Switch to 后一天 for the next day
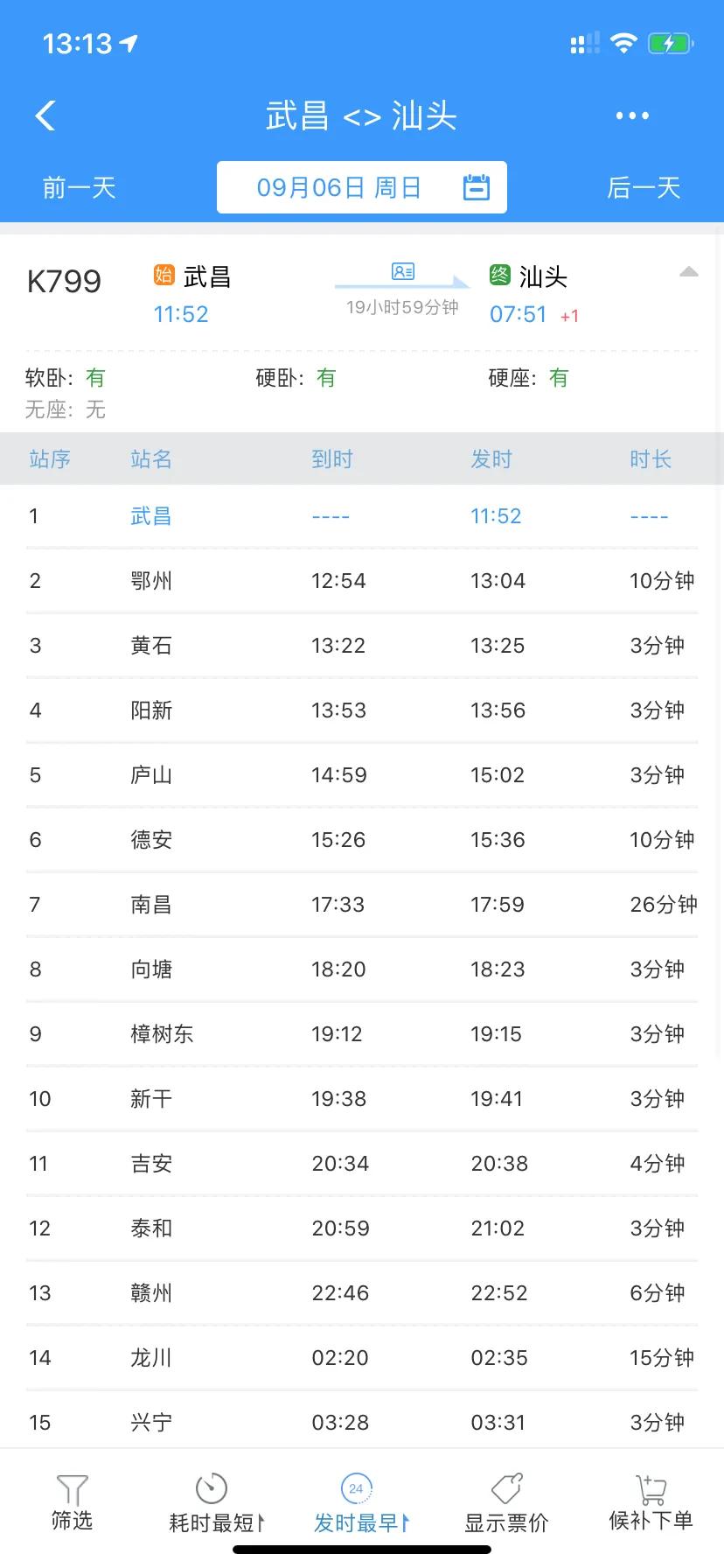724x1568 pixels. [644, 186]
